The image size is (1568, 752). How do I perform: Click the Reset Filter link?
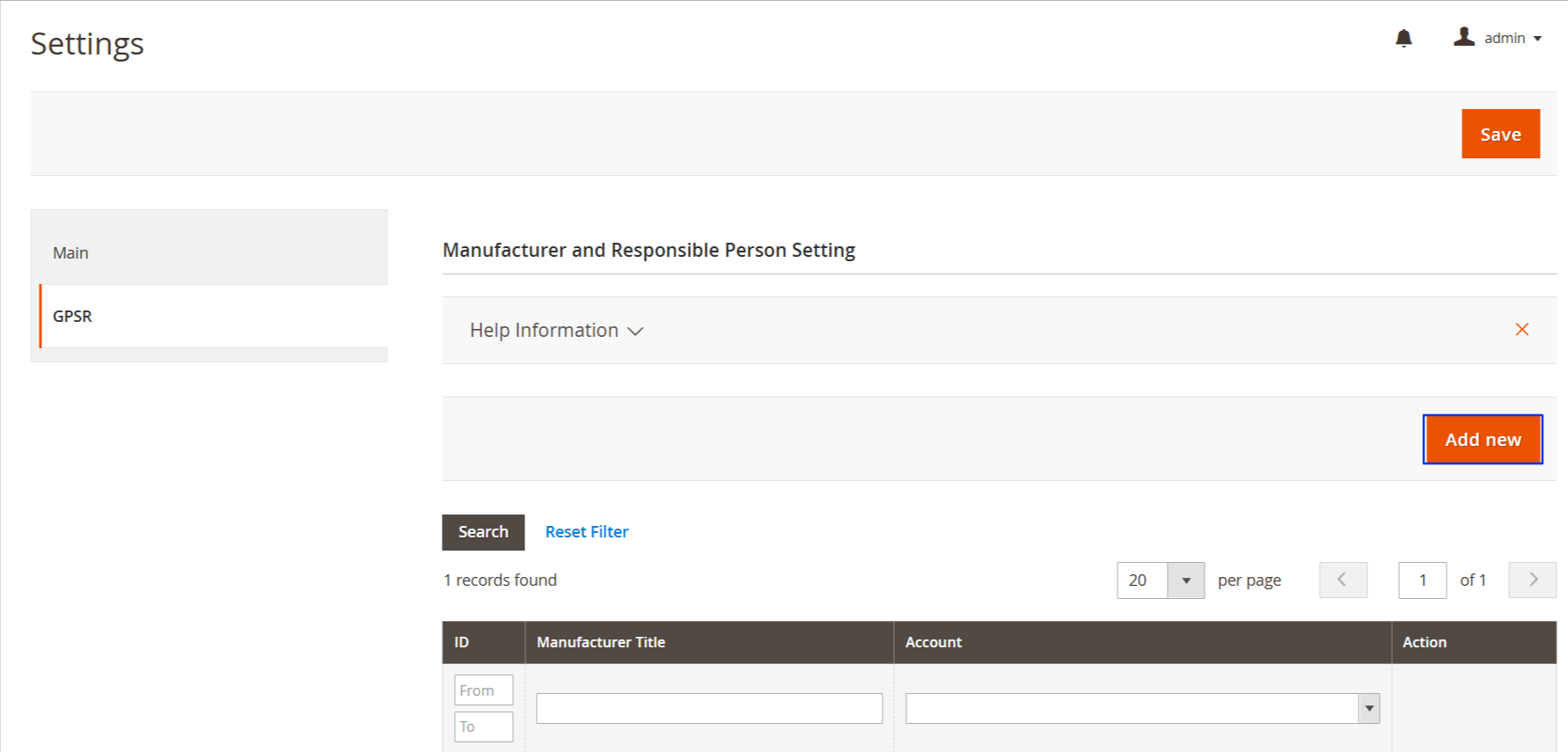[x=587, y=532]
